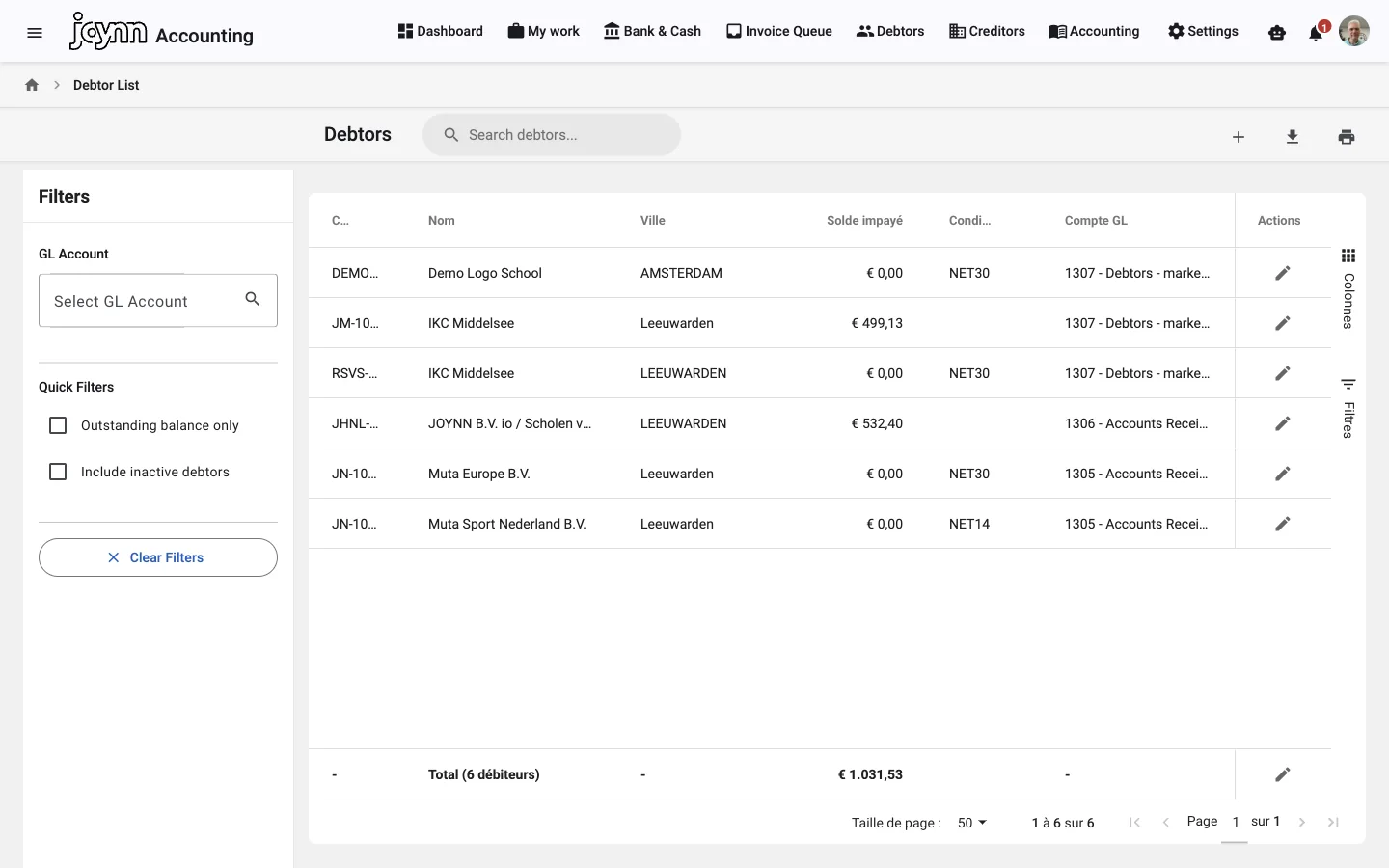The width and height of the screenshot is (1389, 868).
Task: Open My work menu
Action: click(543, 31)
